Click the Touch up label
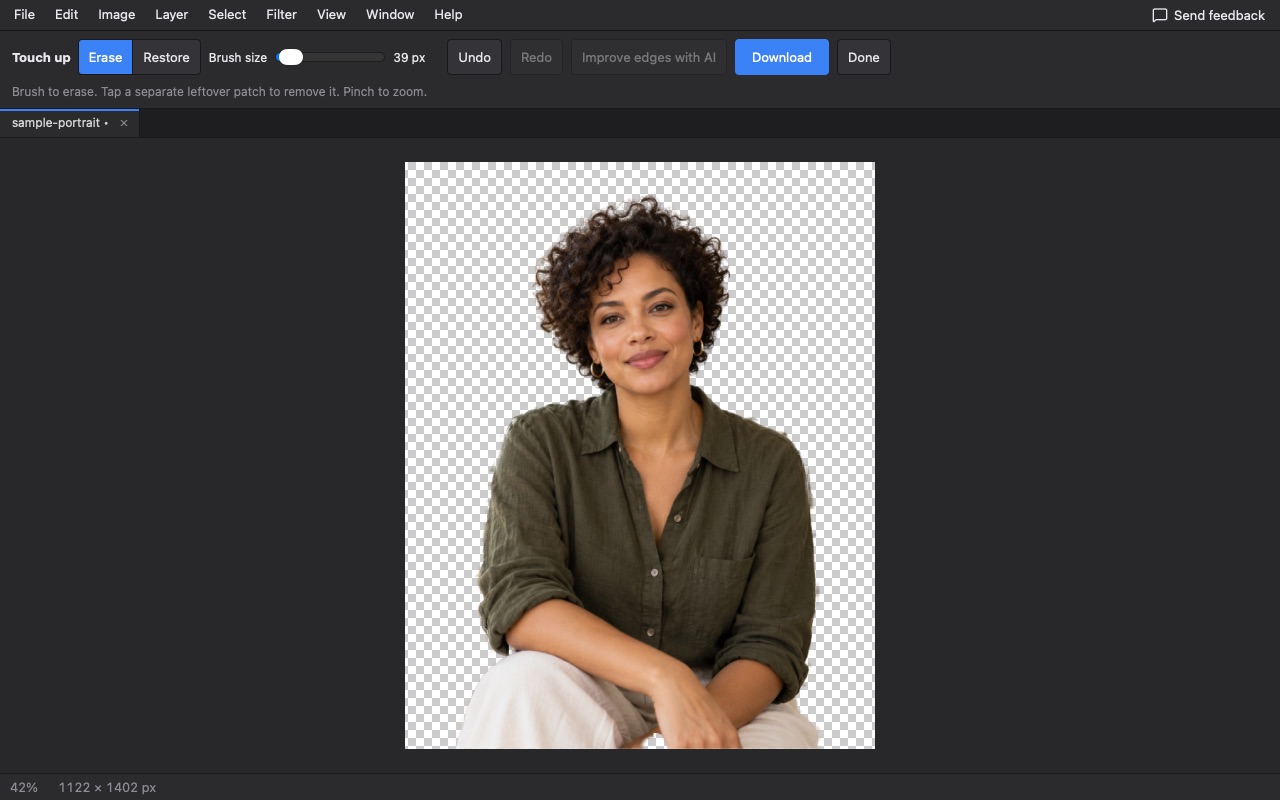Viewport: 1280px width, 800px height. click(41, 57)
